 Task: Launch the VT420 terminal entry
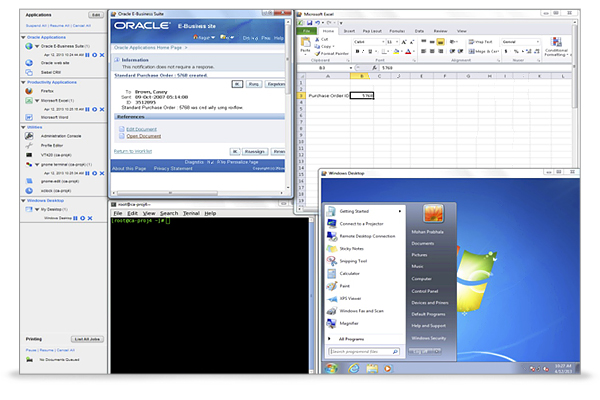(56, 155)
